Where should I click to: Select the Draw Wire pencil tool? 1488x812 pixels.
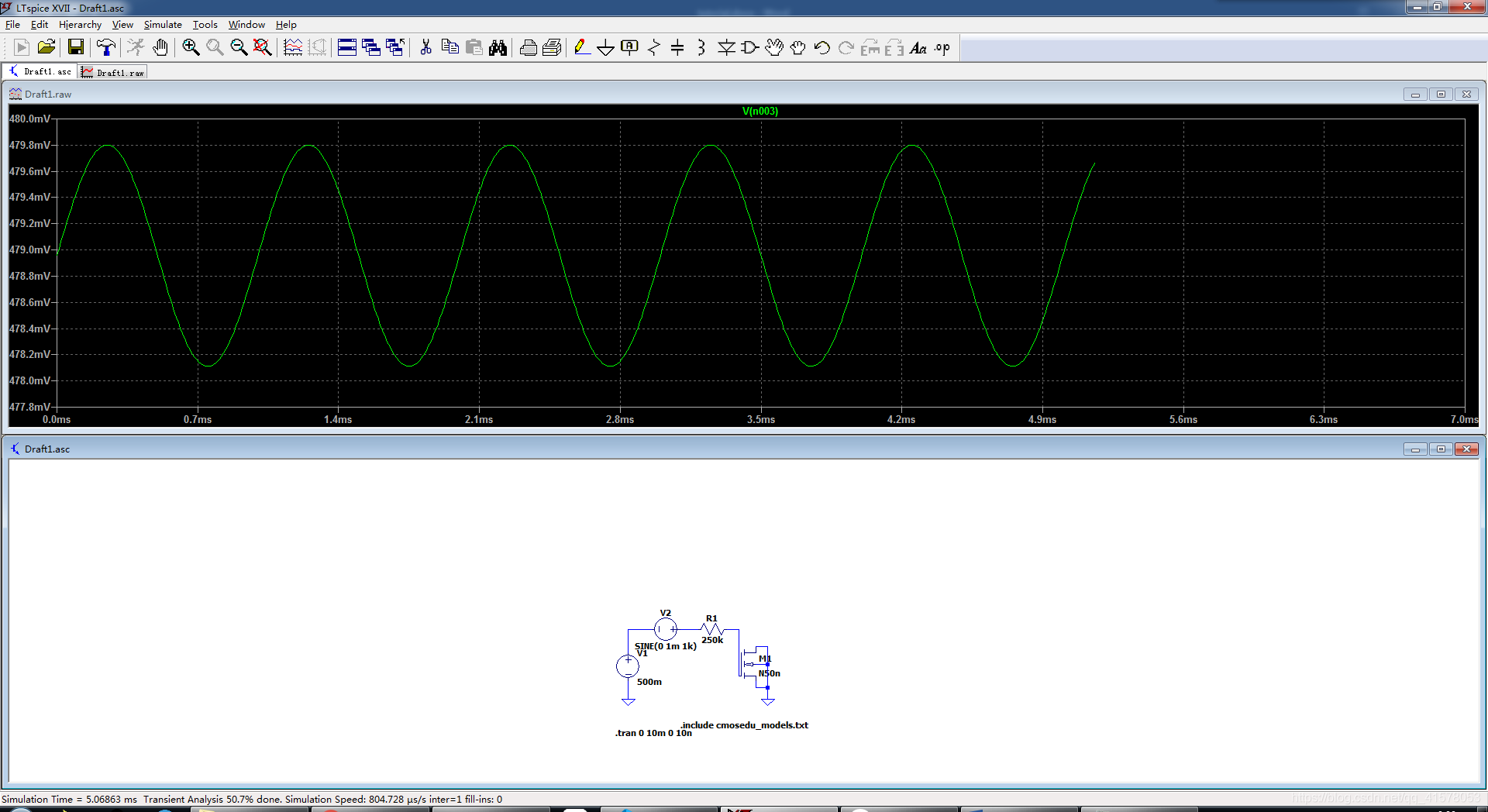tap(581, 47)
